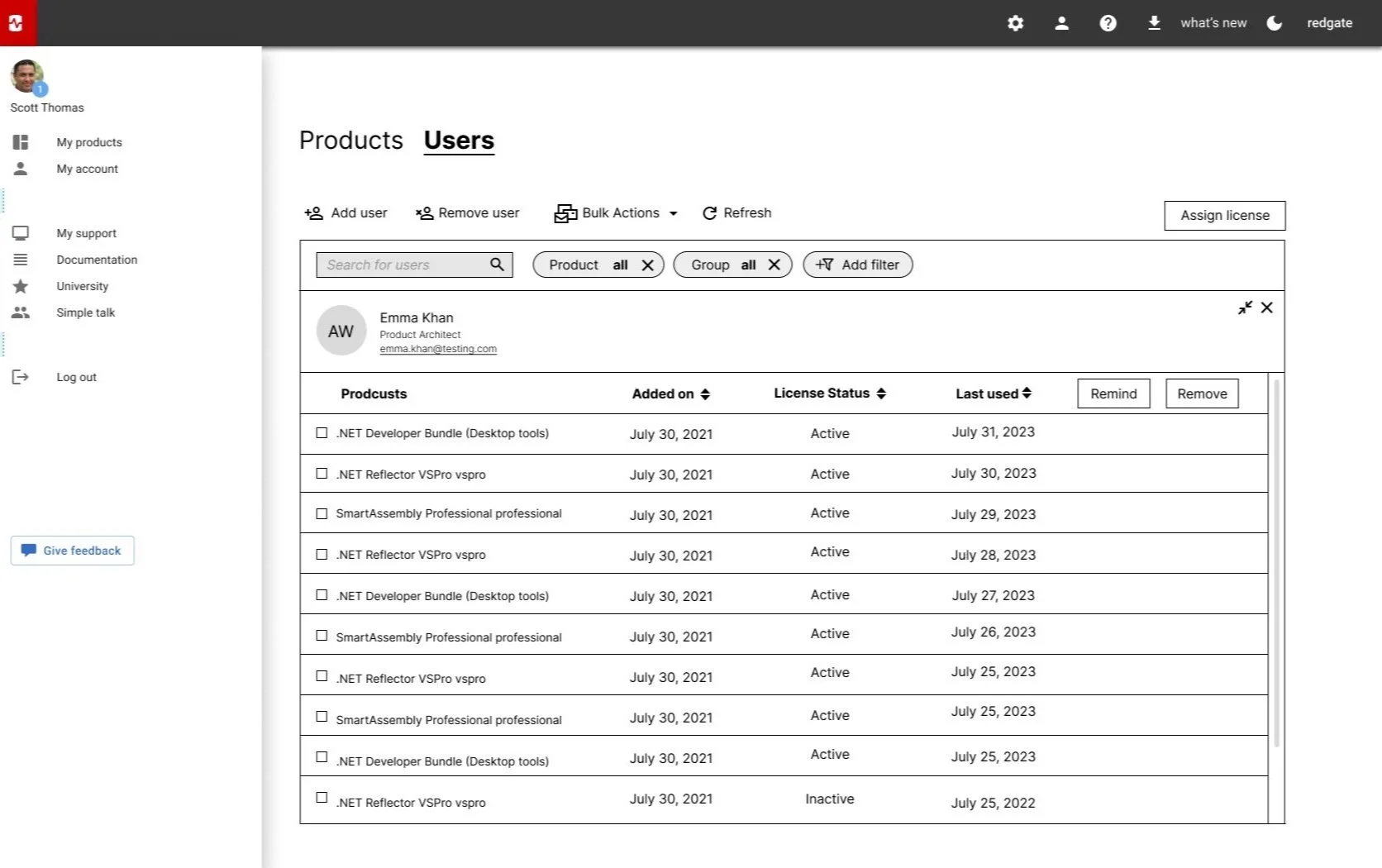
Task: Click the Give feedback button
Action: point(73,551)
